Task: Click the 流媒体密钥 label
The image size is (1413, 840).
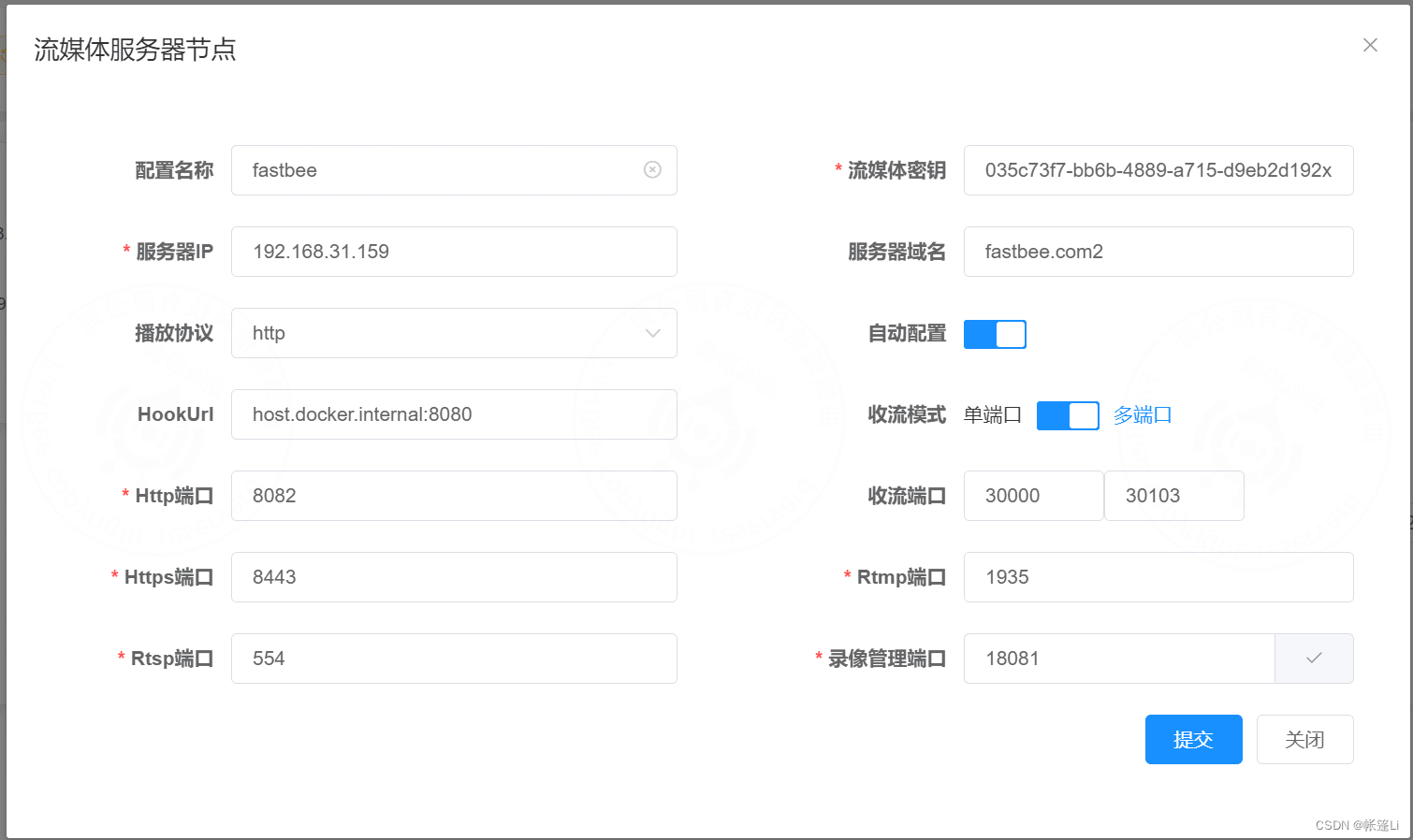Action: coord(897,170)
